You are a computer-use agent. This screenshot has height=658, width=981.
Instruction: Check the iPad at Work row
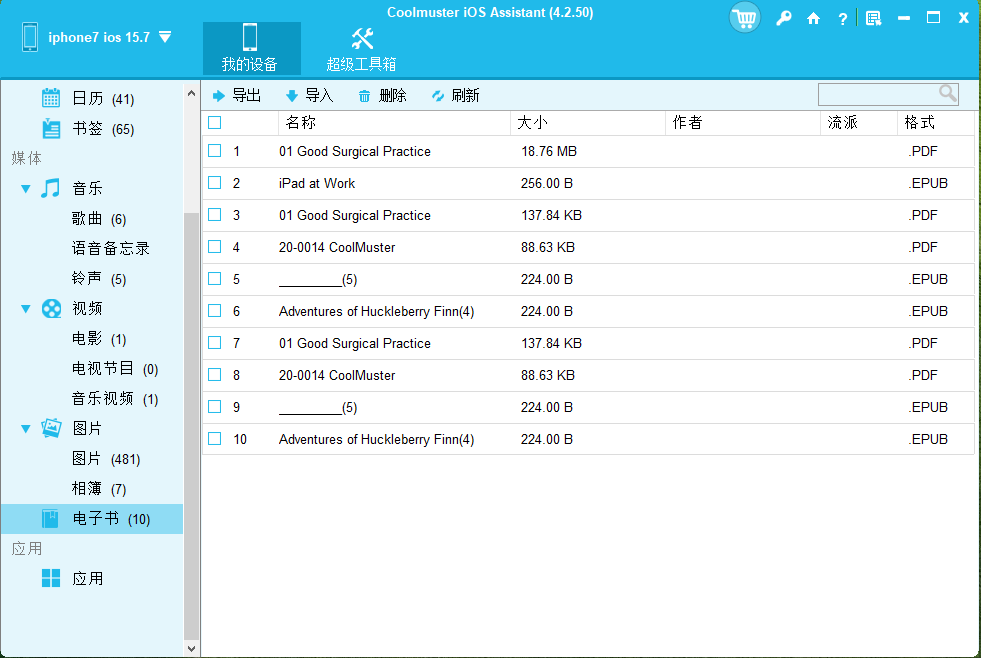(x=215, y=183)
